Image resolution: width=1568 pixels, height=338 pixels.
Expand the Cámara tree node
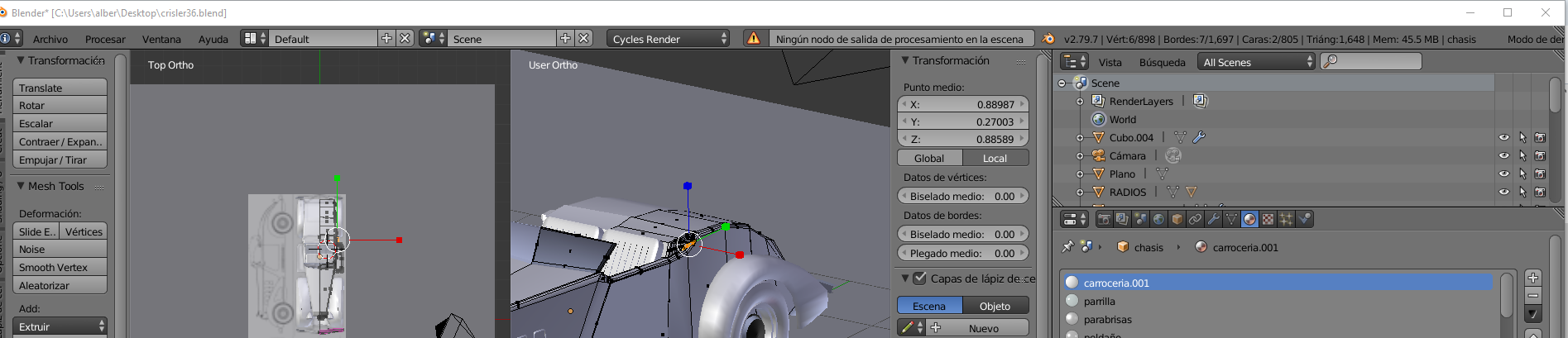pyautogui.click(x=1080, y=155)
